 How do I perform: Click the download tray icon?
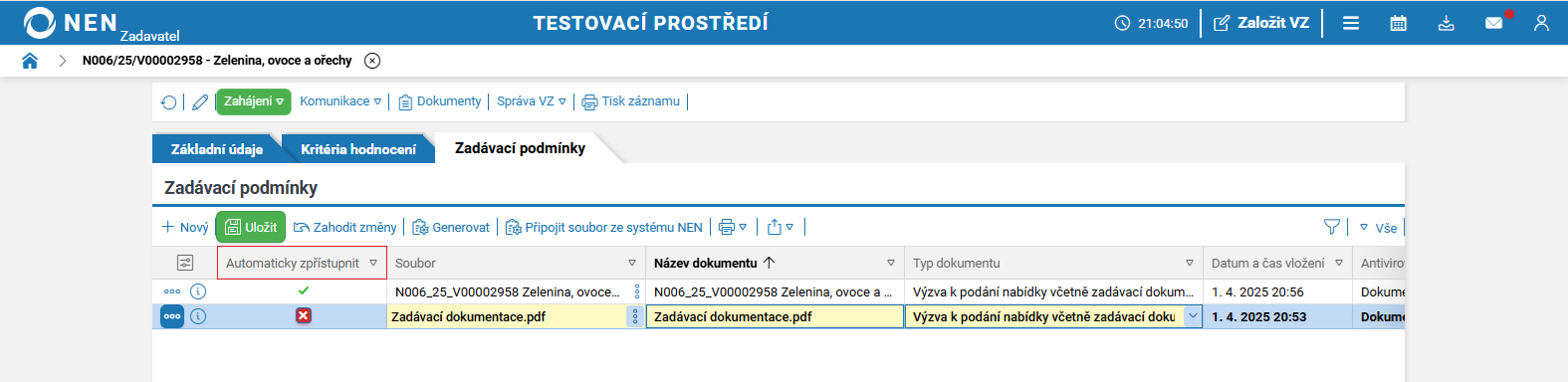1447,23
